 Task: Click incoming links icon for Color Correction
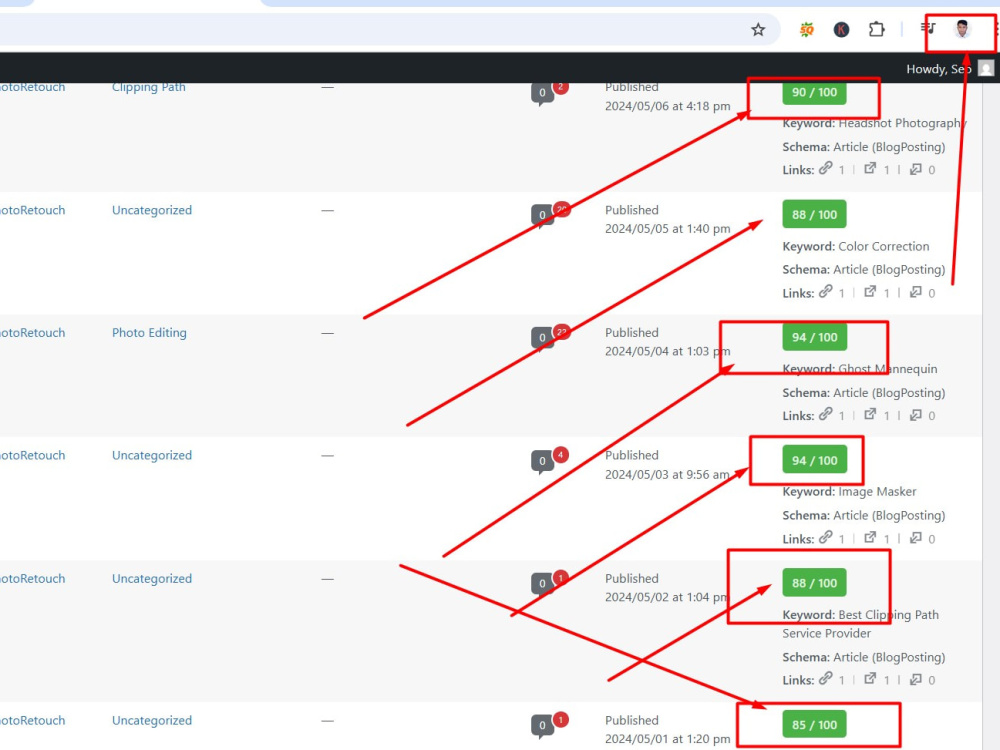click(x=916, y=292)
